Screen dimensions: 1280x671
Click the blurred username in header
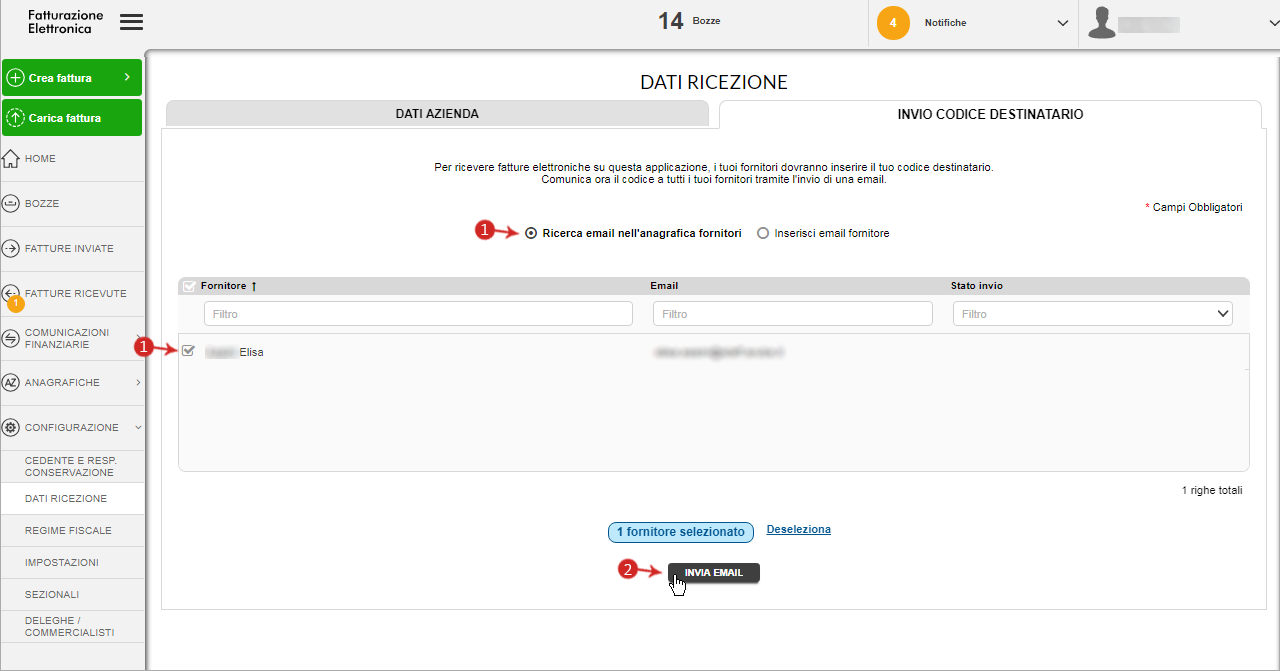click(1149, 24)
